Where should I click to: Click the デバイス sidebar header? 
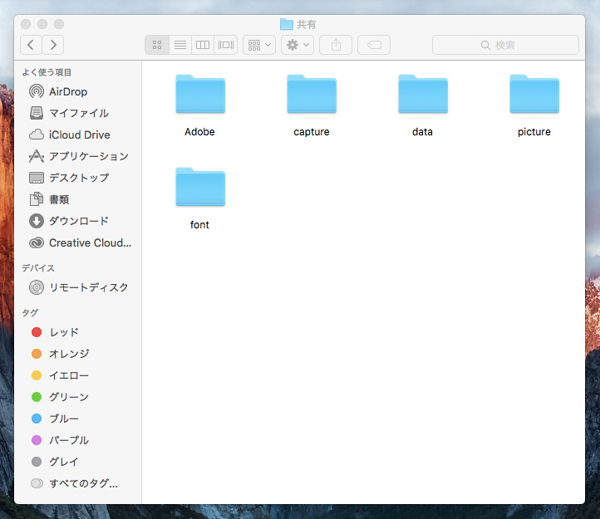[x=38, y=268]
